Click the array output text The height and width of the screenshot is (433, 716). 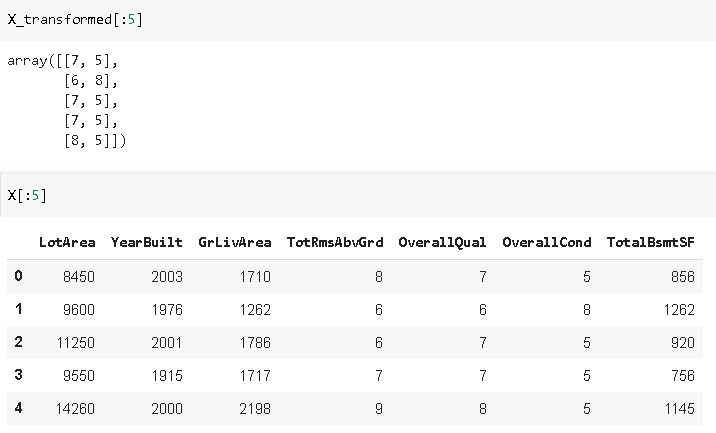pos(67,100)
